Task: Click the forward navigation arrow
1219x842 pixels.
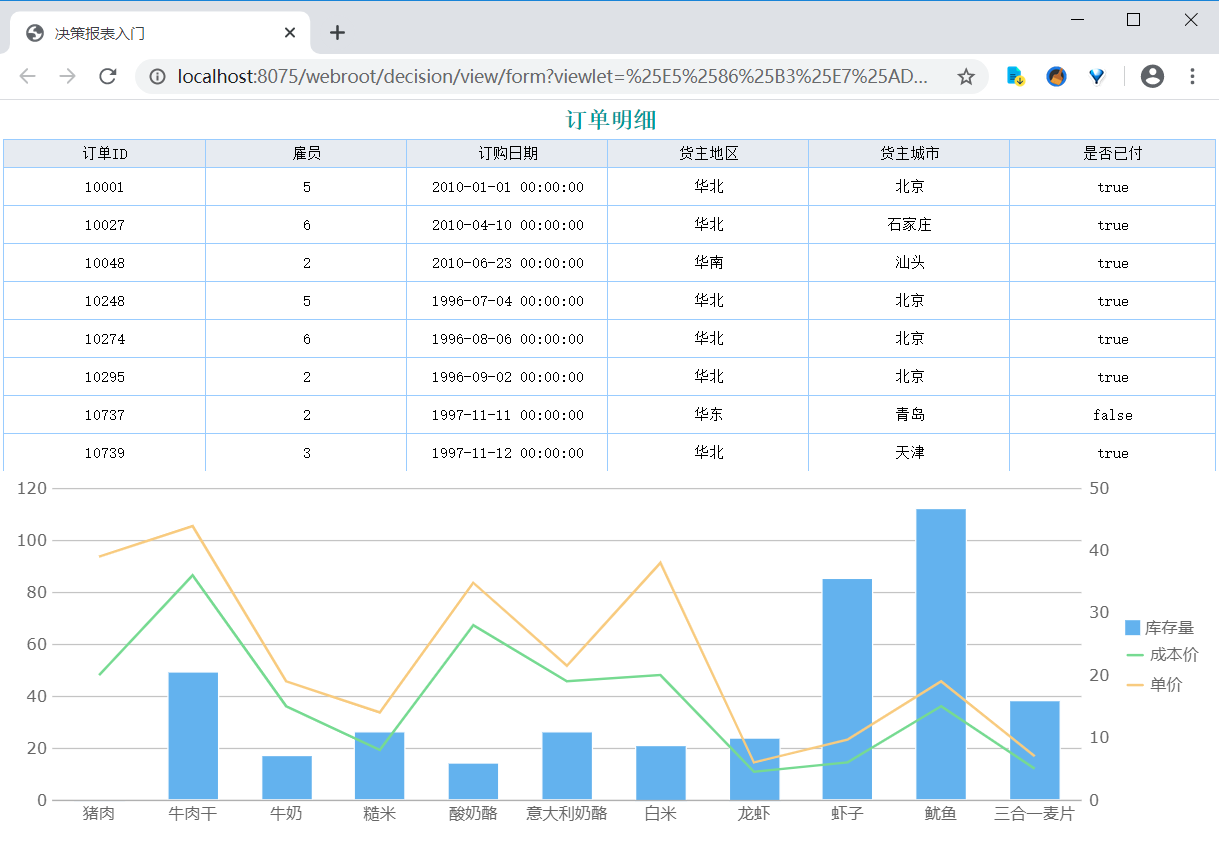Action: click(x=67, y=77)
